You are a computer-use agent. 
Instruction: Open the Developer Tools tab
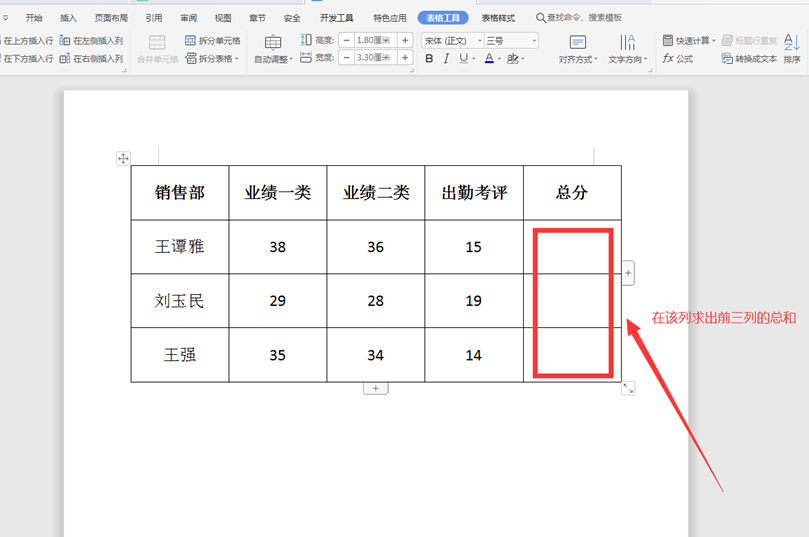point(336,18)
